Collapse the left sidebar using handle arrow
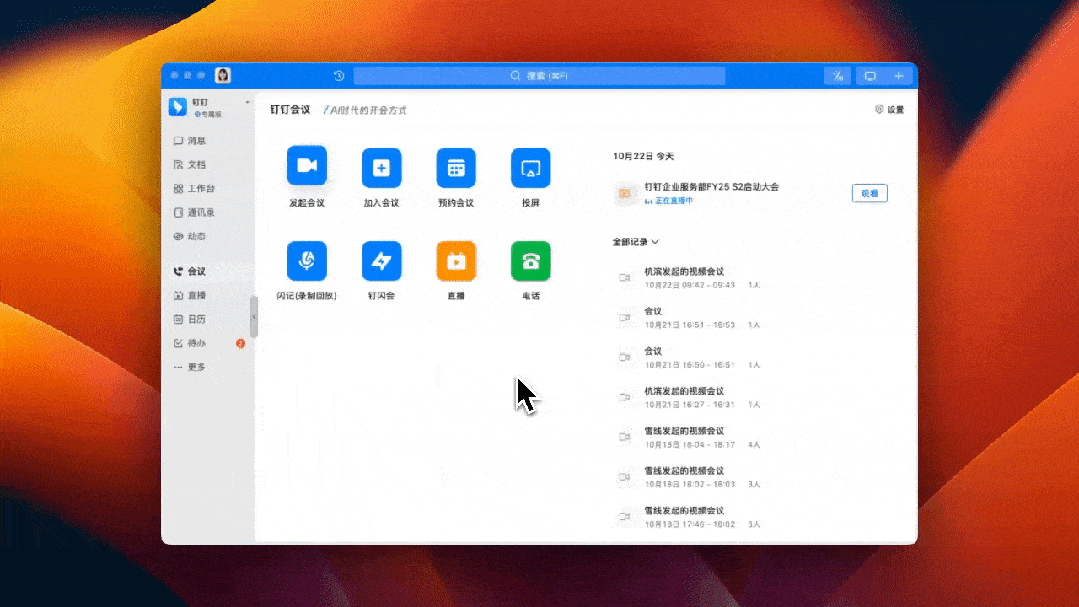This screenshot has width=1079, height=607. [254, 316]
